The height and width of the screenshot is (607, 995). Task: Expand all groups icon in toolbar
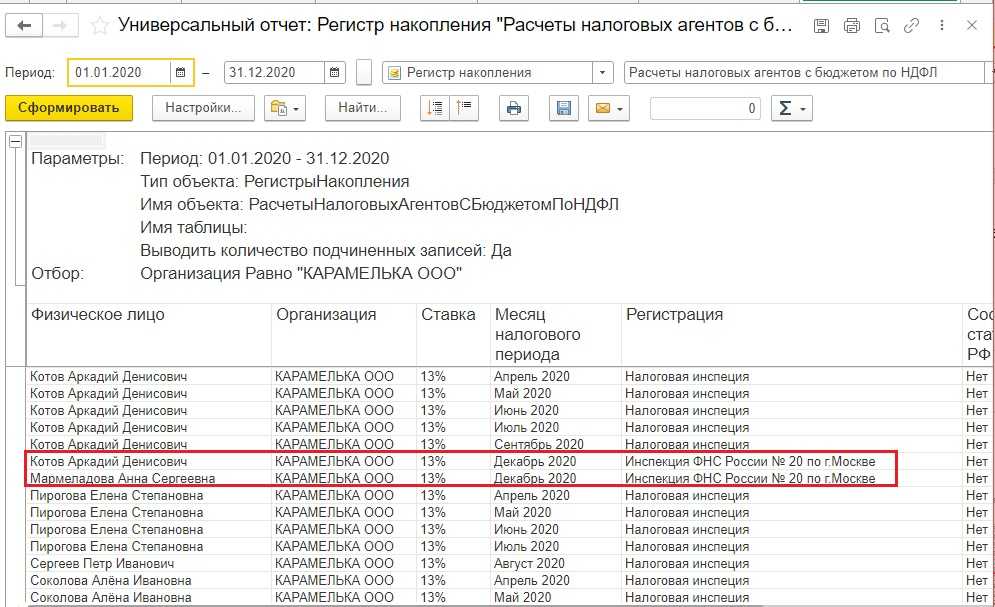[435, 108]
